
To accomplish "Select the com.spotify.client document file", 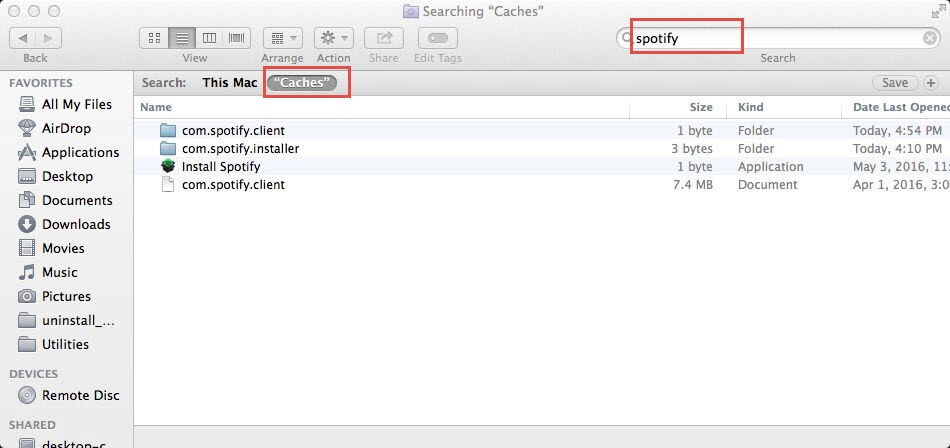I will (542, 185).
